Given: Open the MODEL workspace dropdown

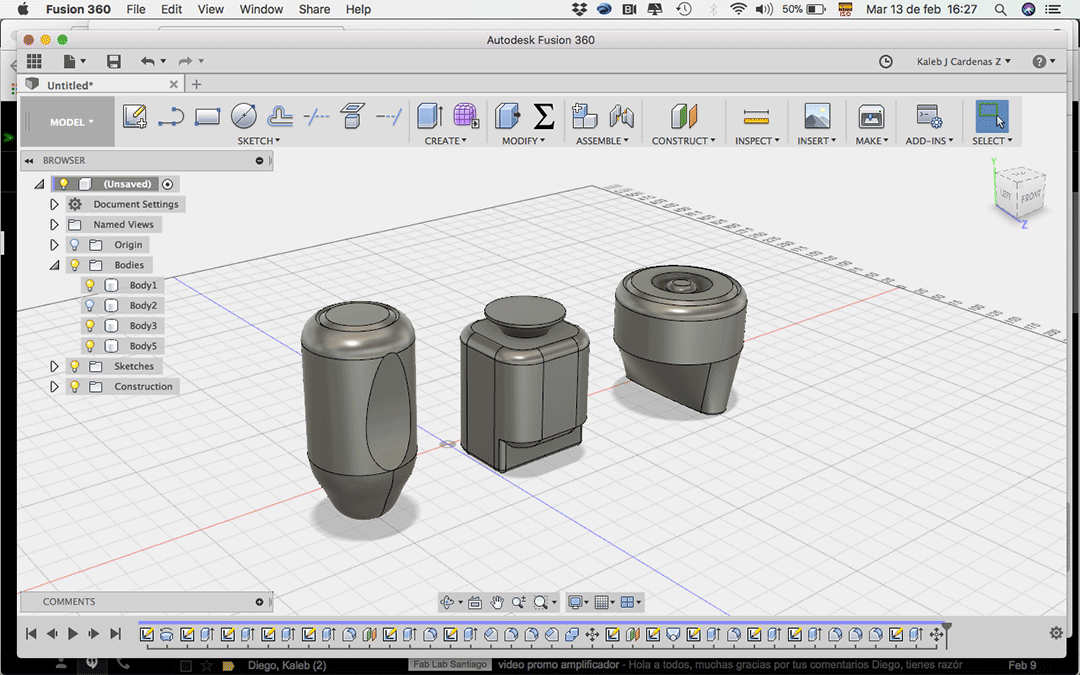Looking at the screenshot, I should coord(72,122).
